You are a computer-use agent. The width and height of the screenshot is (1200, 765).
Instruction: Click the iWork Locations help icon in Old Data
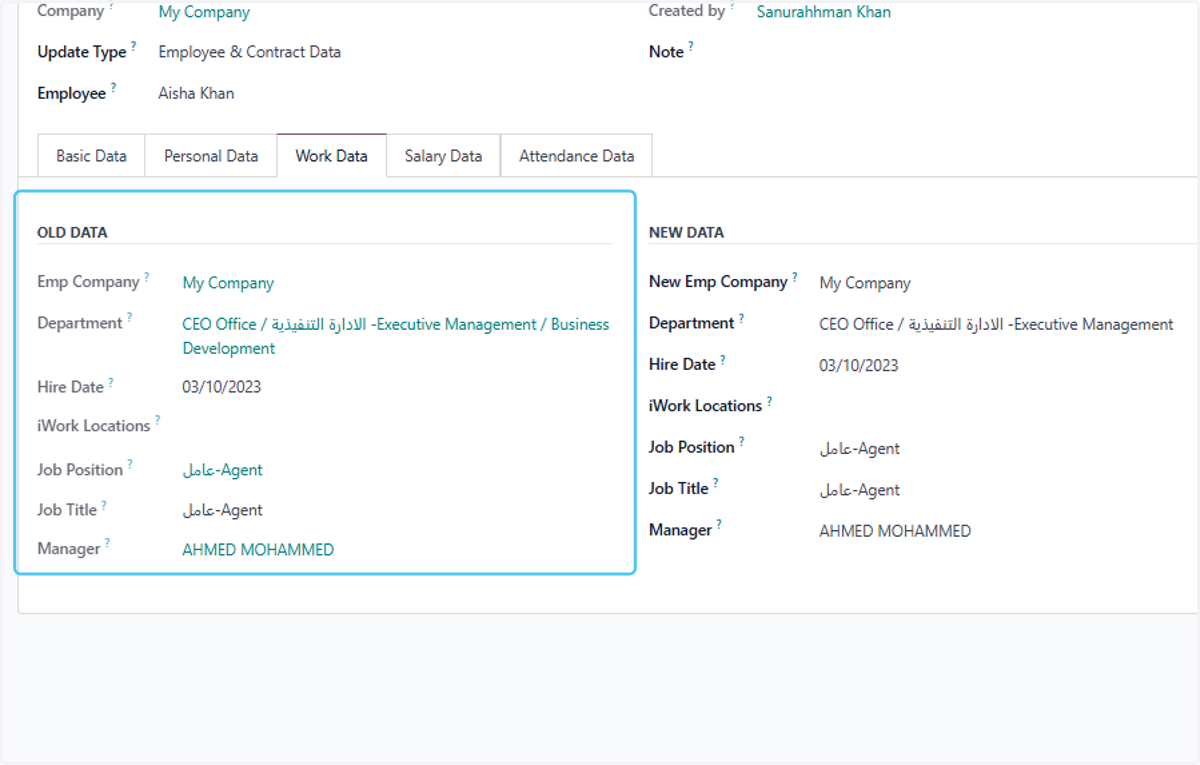pos(157,420)
